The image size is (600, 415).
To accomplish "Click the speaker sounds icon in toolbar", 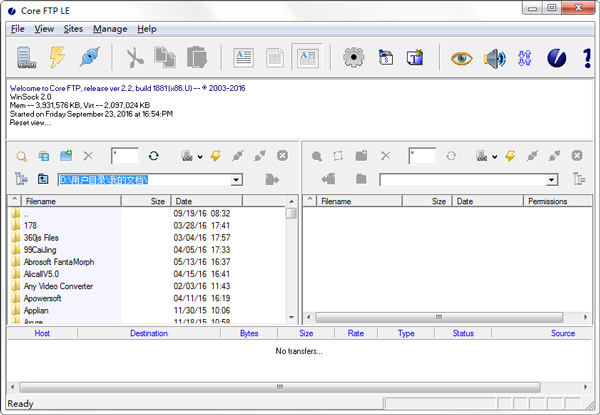I will tap(494, 58).
